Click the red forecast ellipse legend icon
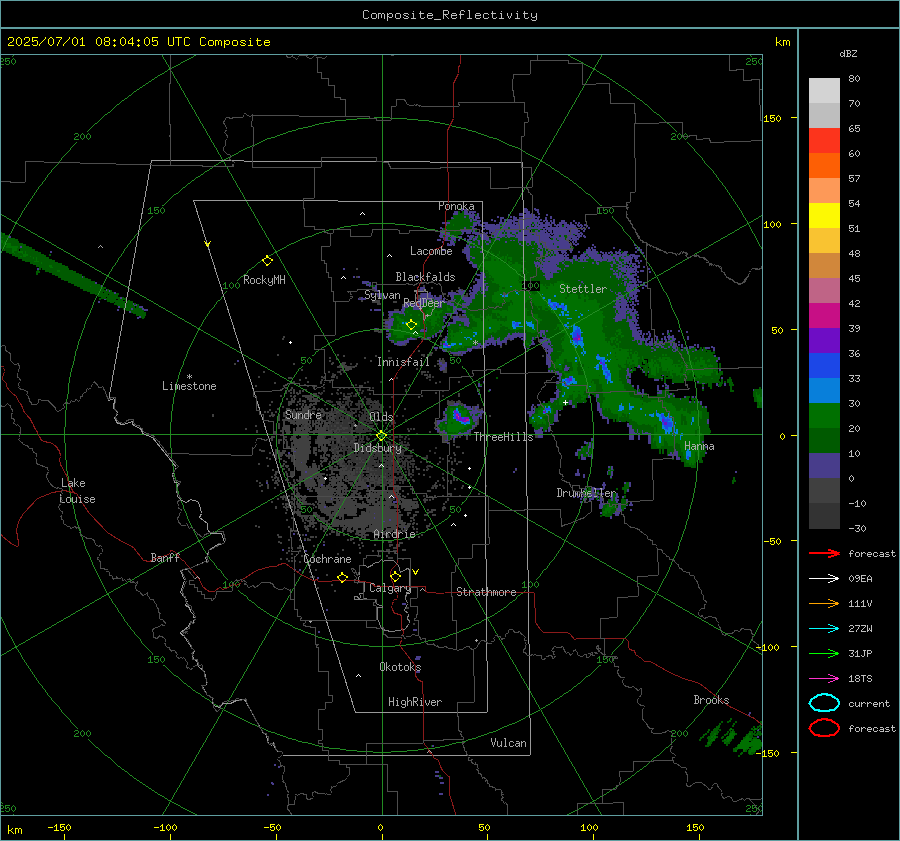Screen dimensions: 900x841 click(x=824, y=728)
